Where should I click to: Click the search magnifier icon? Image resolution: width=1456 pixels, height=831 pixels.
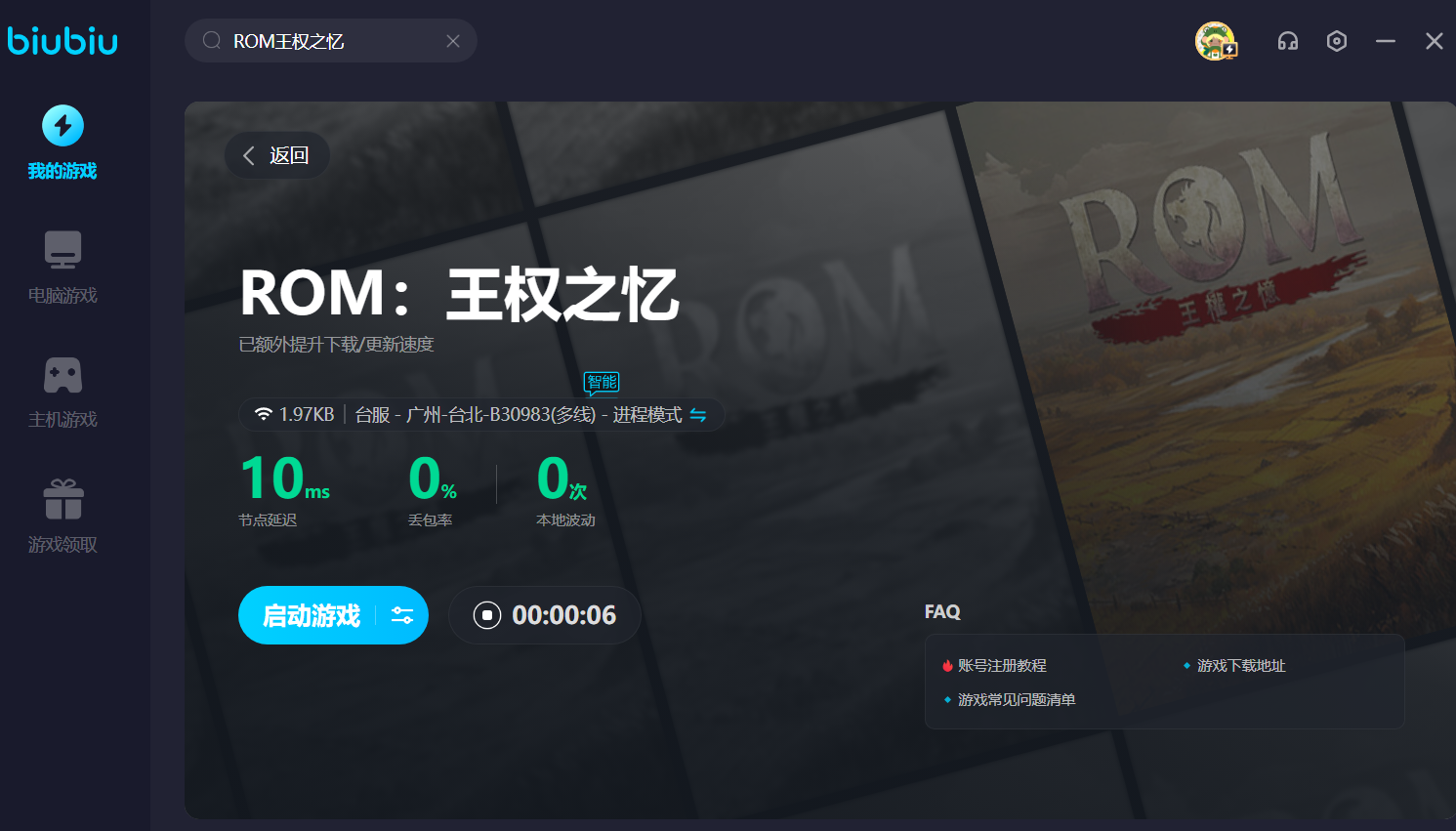pyautogui.click(x=212, y=41)
